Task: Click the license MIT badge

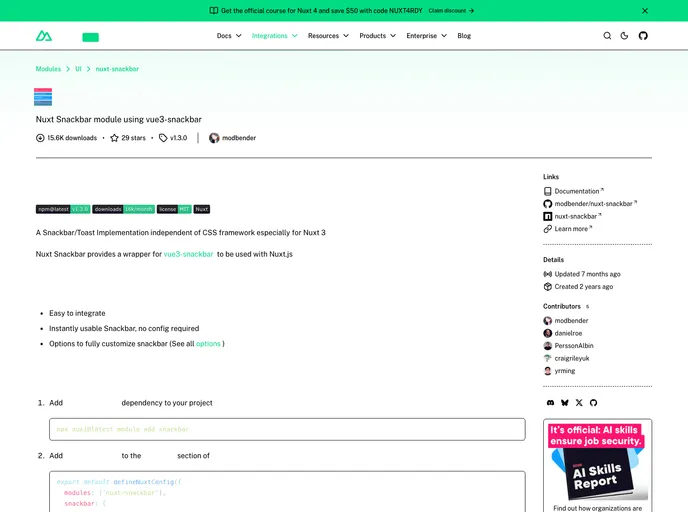Action: coord(174,209)
